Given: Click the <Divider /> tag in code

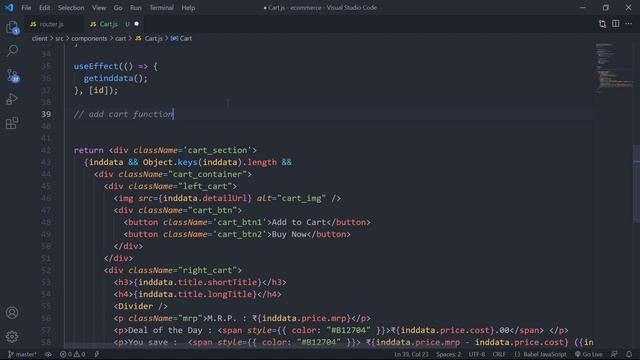Looking at the screenshot, I should pos(140,307).
